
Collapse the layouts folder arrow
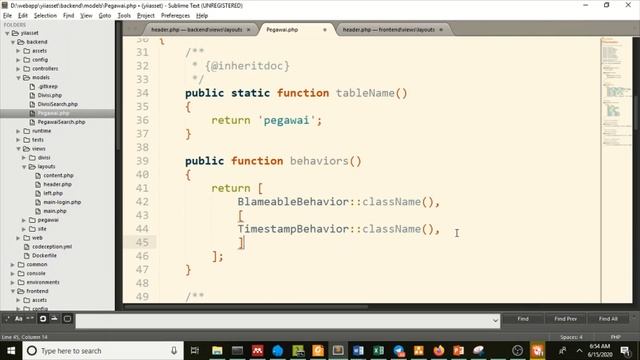[x=24, y=167]
